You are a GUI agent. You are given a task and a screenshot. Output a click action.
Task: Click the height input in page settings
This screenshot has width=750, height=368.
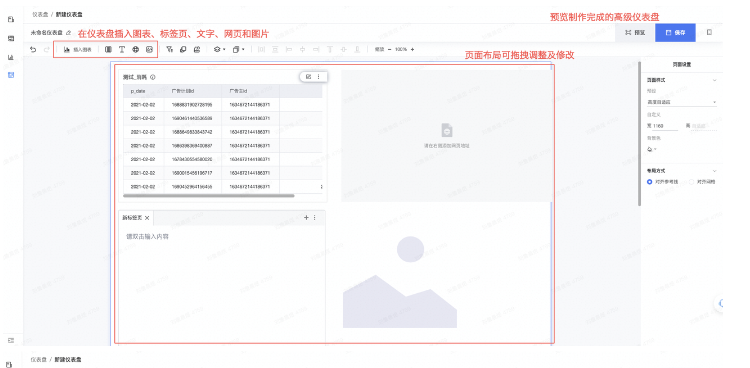click(x=704, y=125)
